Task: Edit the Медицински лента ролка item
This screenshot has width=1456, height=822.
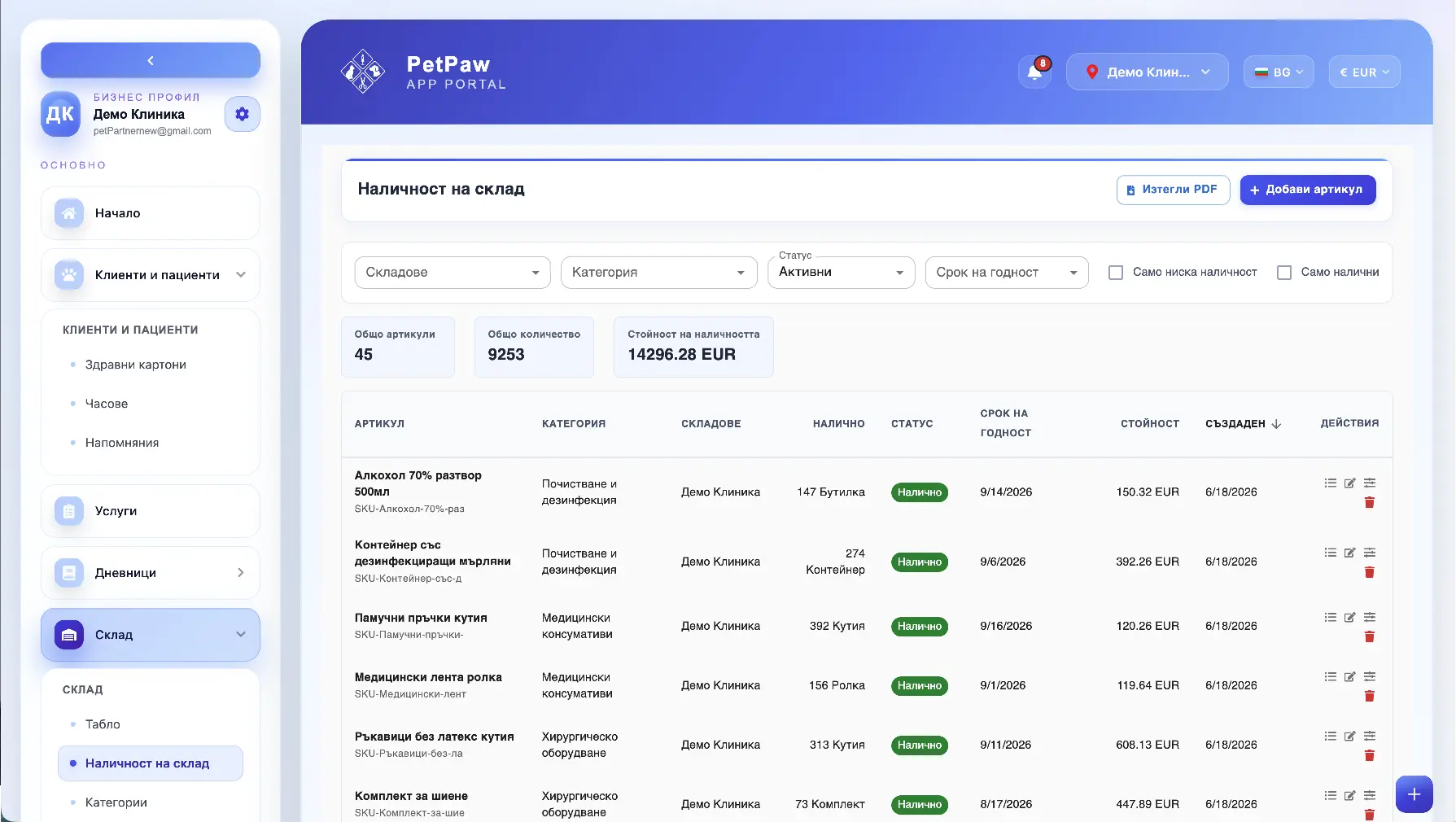Action: point(1350,676)
